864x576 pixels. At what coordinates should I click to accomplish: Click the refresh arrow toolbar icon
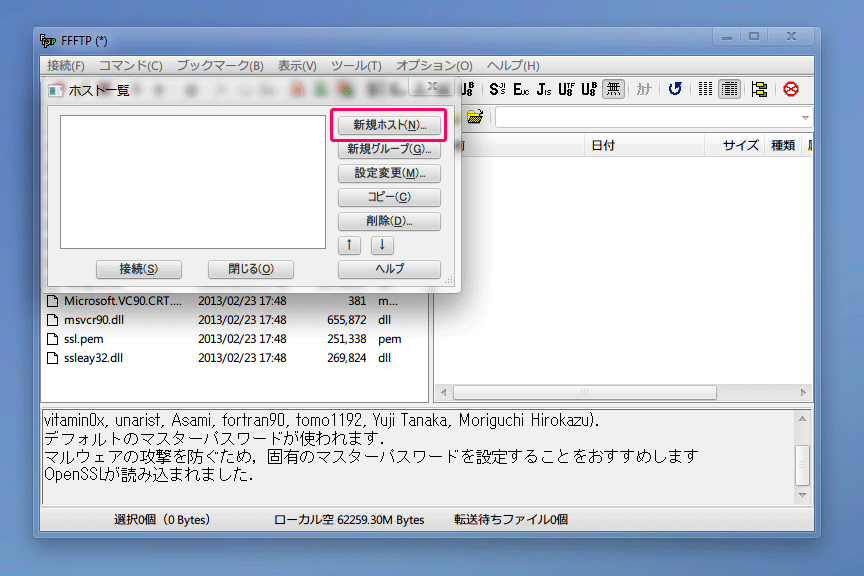click(x=675, y=89)
